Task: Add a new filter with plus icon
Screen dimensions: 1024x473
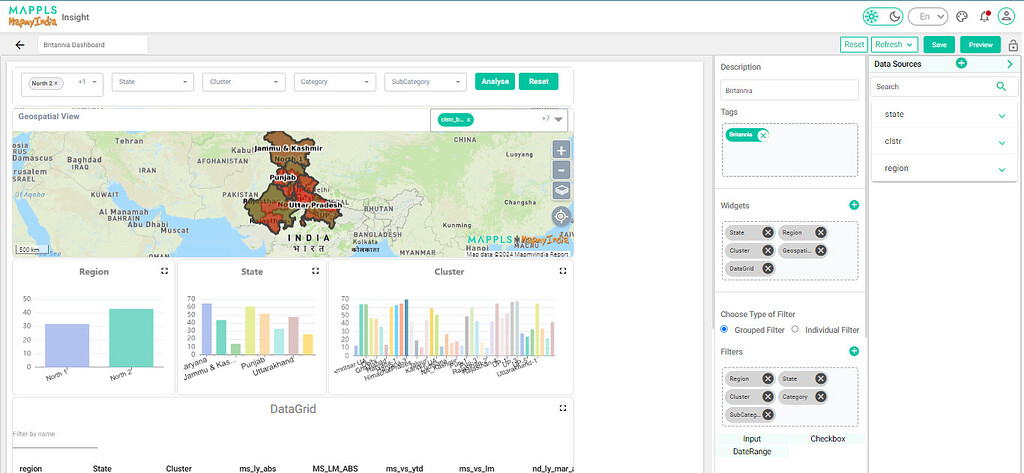Action: [x=854, y=351]
